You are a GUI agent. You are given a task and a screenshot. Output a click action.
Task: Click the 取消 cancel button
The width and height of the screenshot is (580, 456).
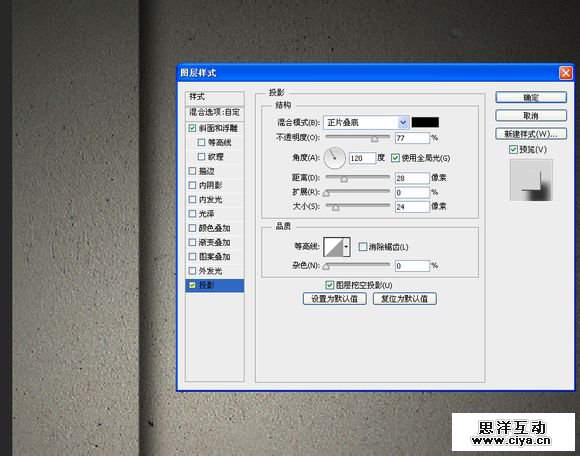pyautogui.click(x=531, y=115)
